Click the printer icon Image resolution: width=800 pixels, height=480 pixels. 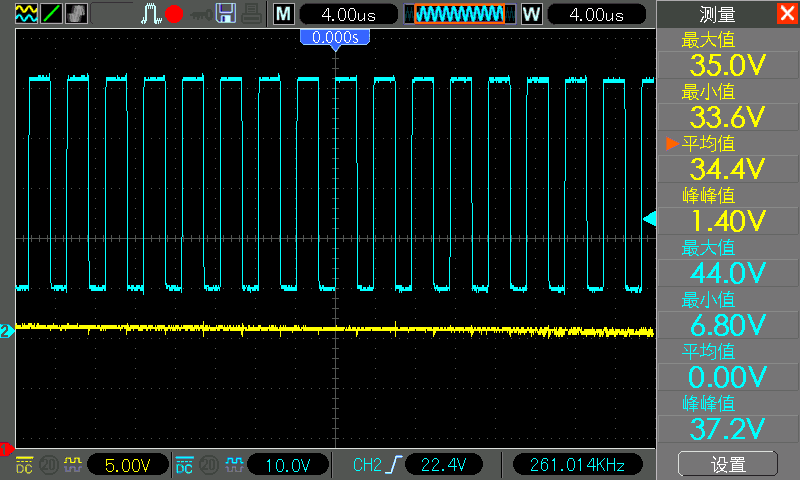252,14
